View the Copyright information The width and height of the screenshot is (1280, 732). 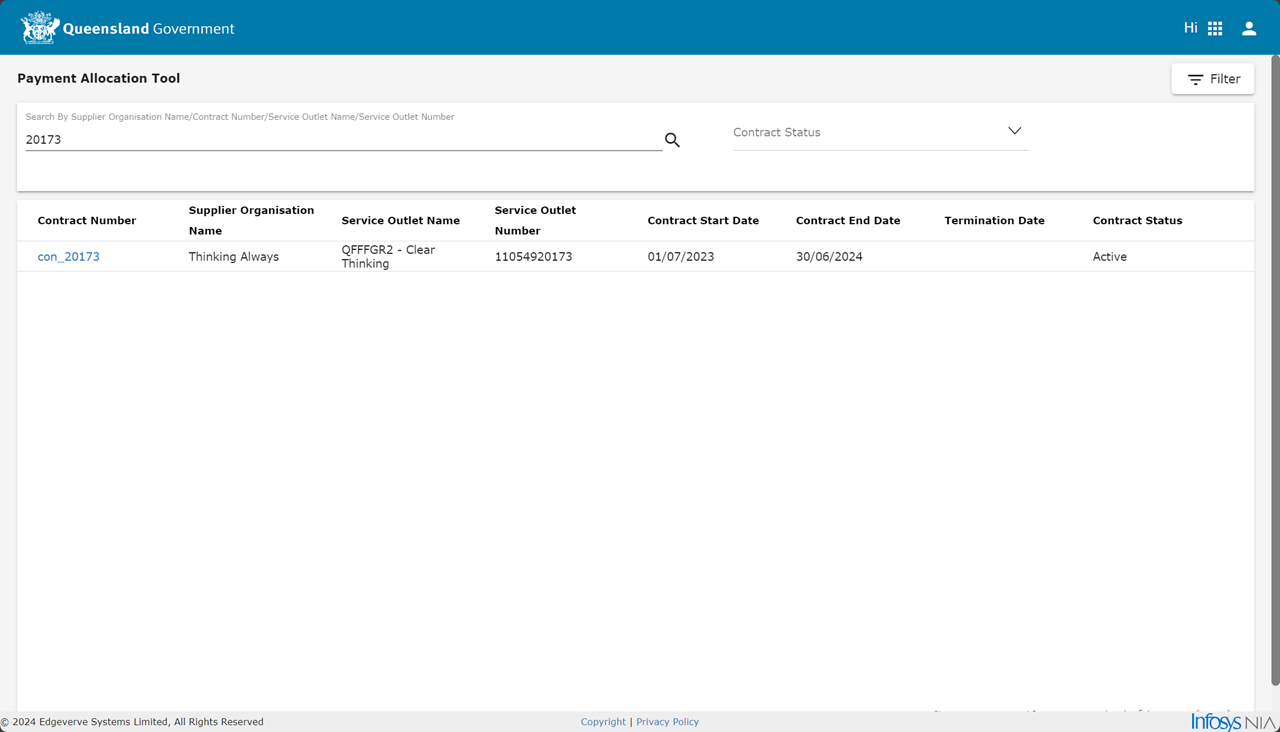click(603, 721)
